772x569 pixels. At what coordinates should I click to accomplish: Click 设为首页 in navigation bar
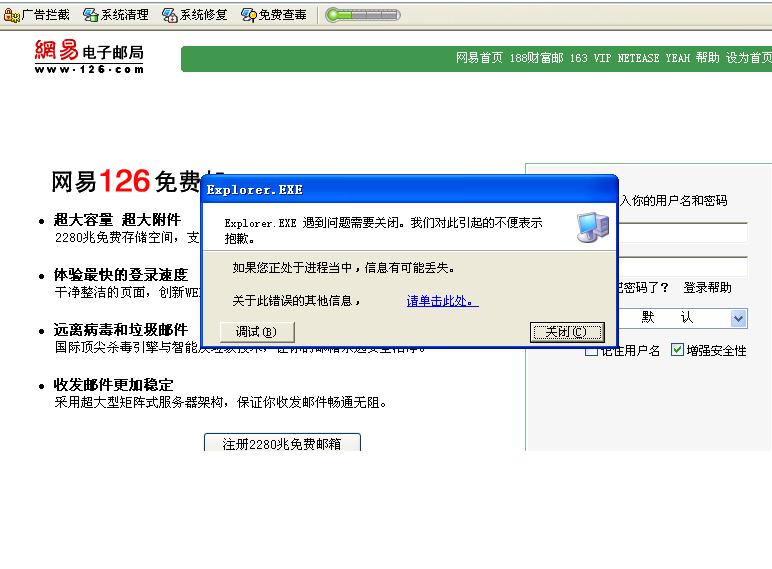coord(749,58)
